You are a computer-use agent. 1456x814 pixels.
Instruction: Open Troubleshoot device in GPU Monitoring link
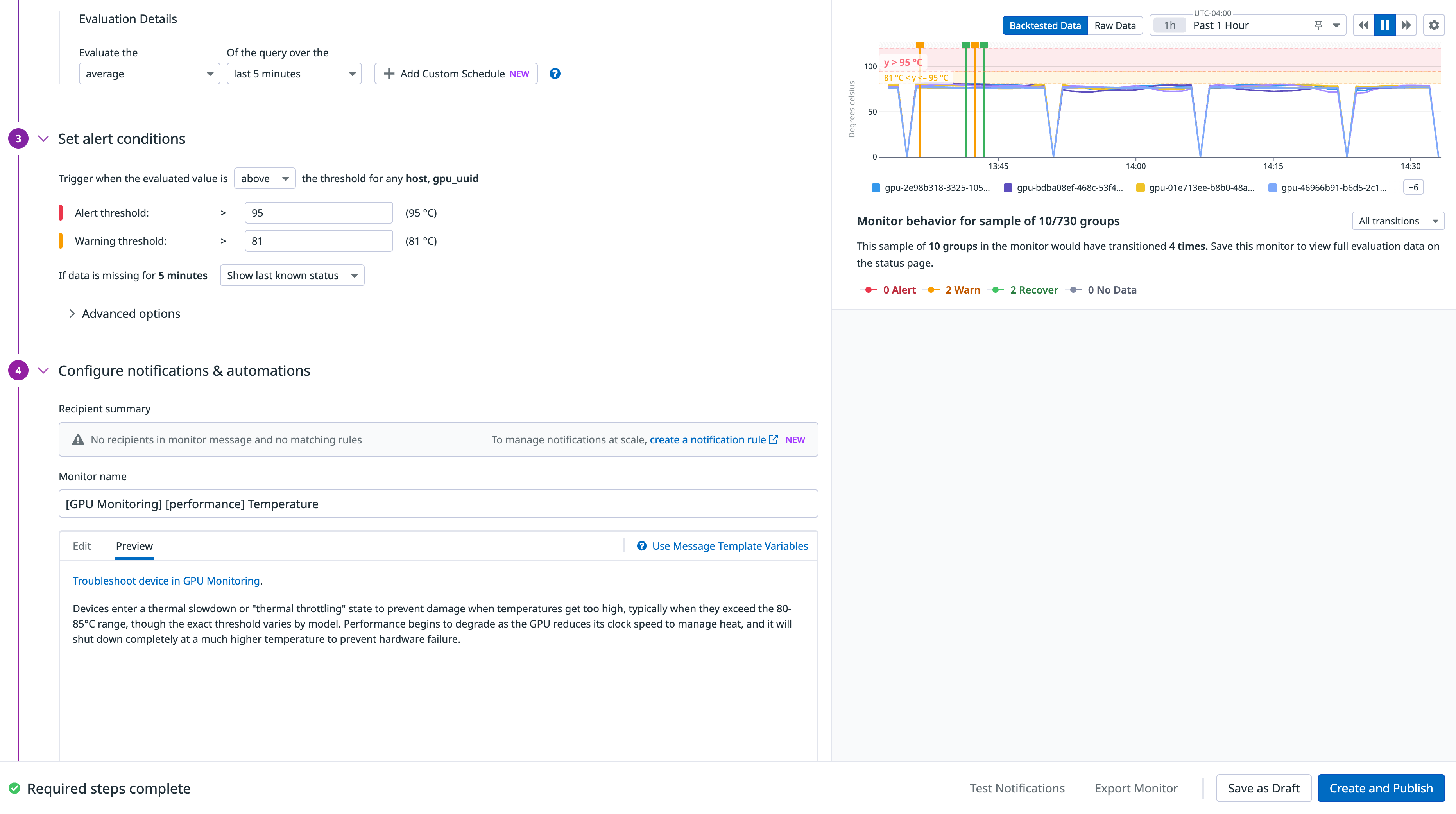(166, 581)
